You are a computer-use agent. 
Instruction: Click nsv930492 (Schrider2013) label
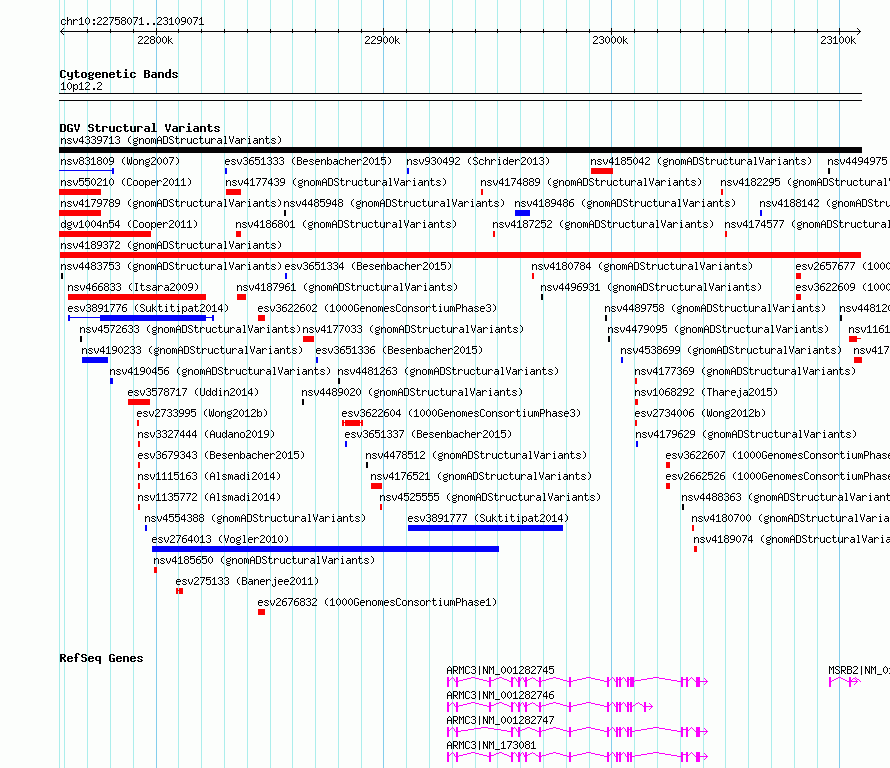click(x=478, y=161)
